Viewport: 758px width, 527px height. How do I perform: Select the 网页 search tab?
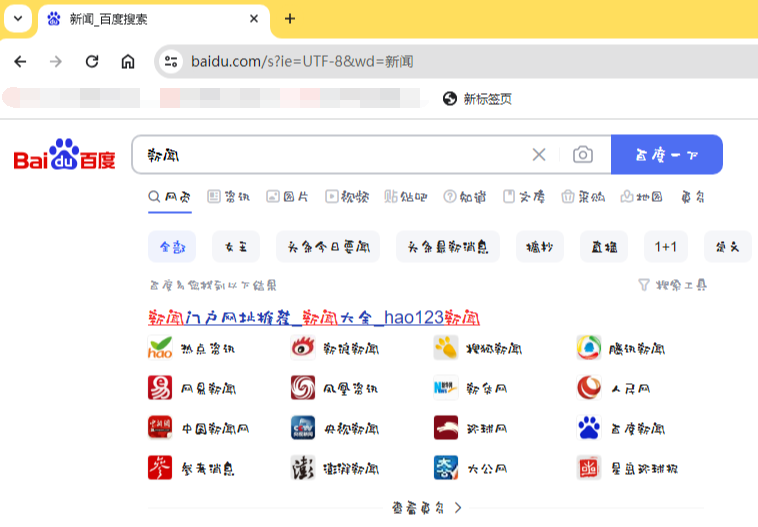click(x=170, y=197)
